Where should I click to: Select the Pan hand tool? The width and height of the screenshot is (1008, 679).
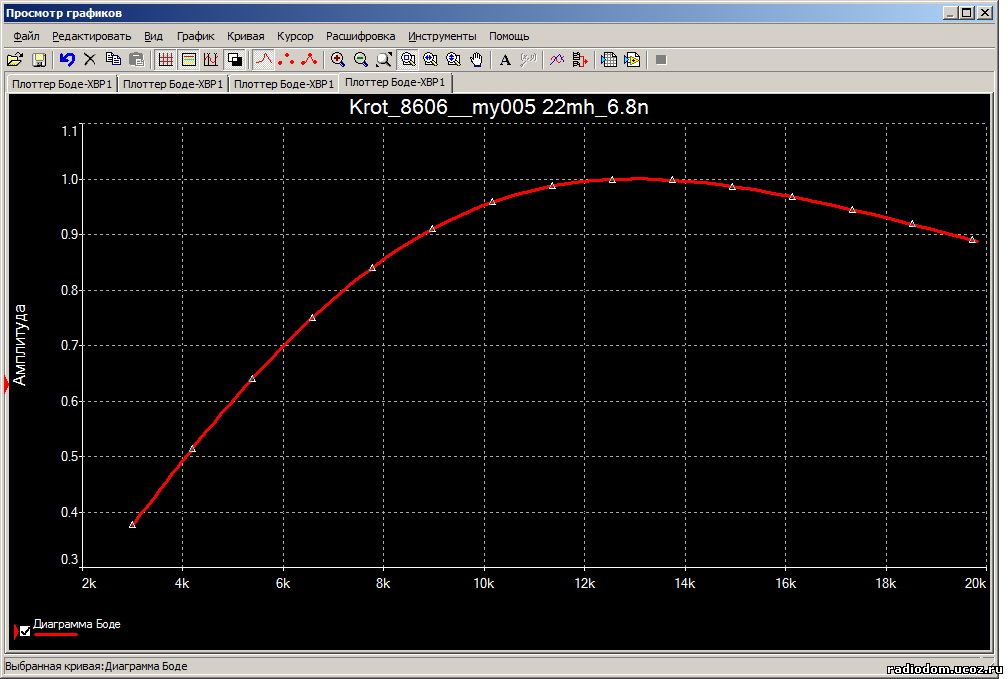click(476, 60)
